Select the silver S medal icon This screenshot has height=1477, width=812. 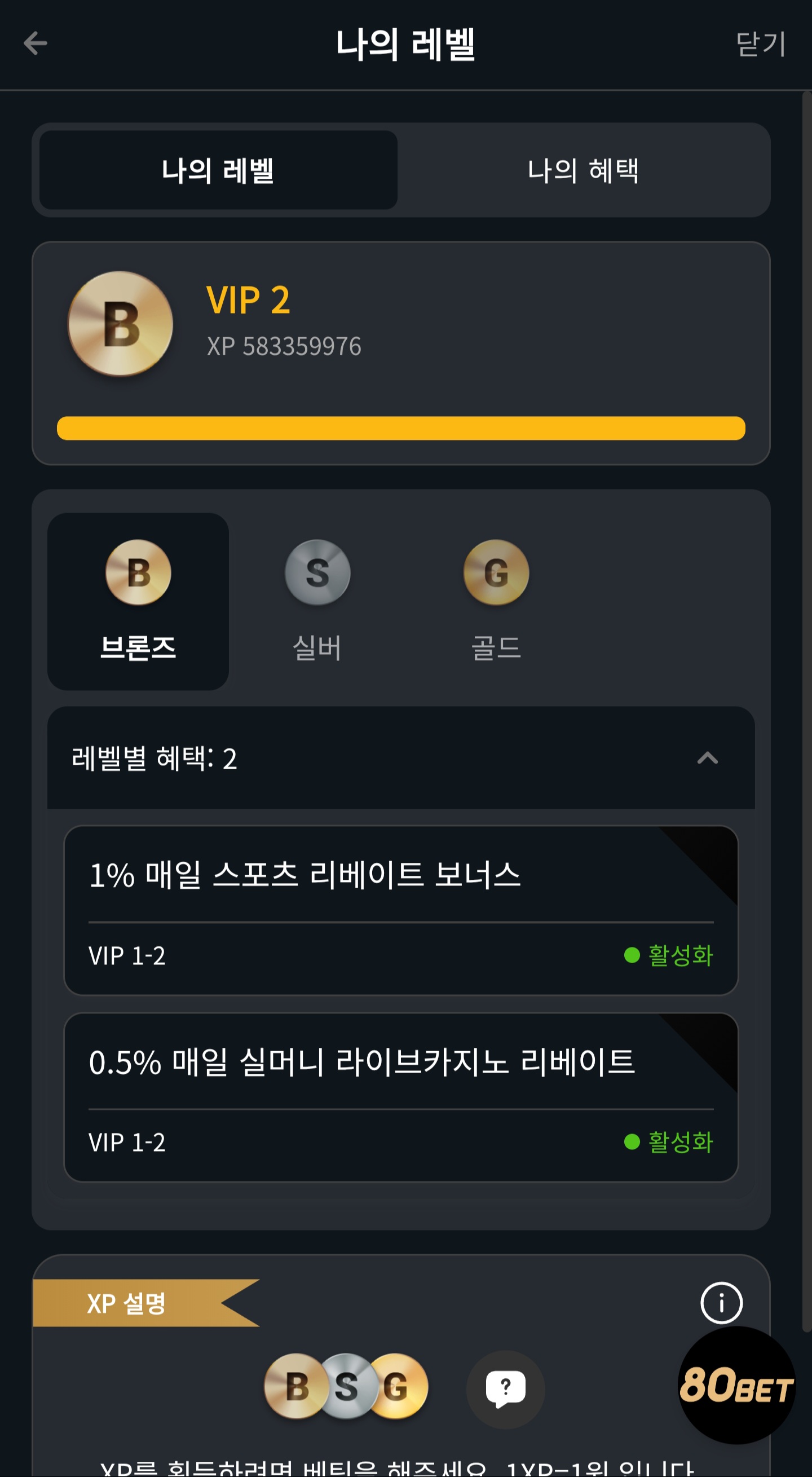(317, 572)
